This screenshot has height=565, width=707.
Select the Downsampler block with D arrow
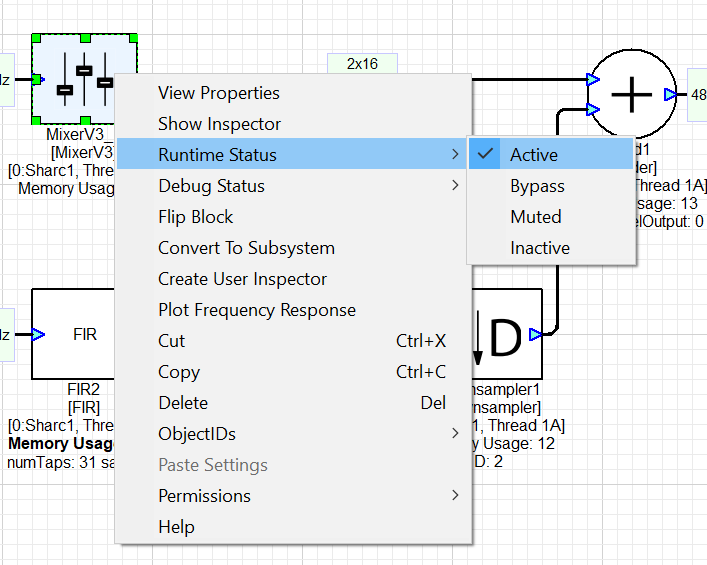click(x=506, y=334)
